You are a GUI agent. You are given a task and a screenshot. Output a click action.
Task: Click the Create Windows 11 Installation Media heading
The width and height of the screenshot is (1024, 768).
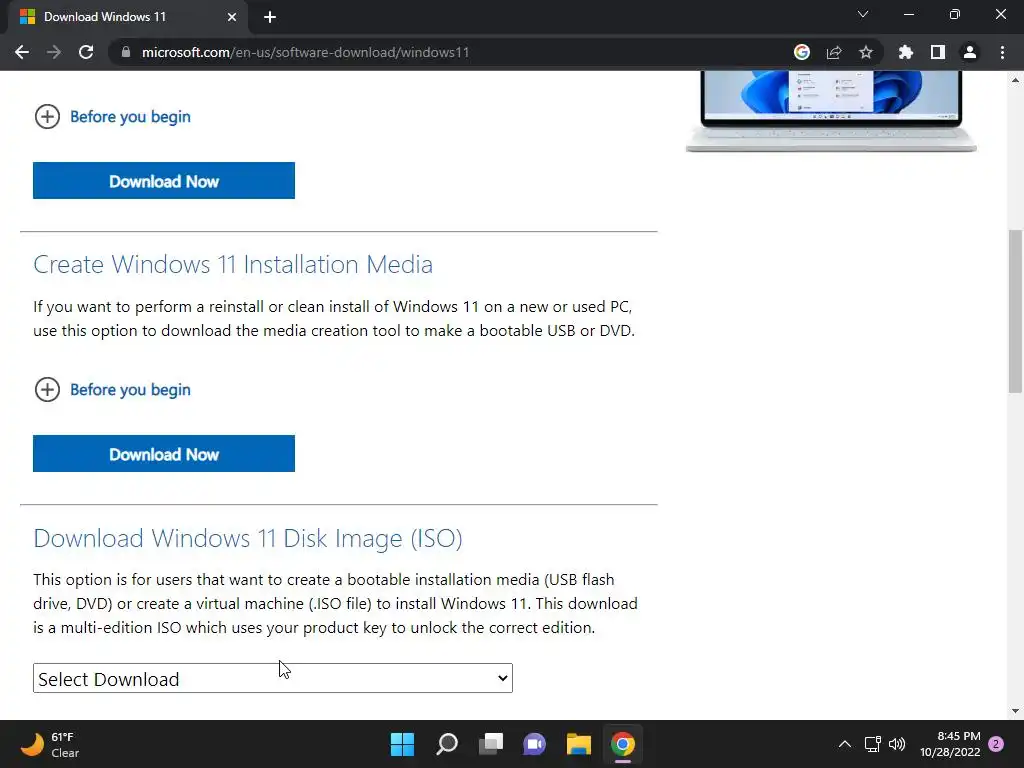[233, 264]
